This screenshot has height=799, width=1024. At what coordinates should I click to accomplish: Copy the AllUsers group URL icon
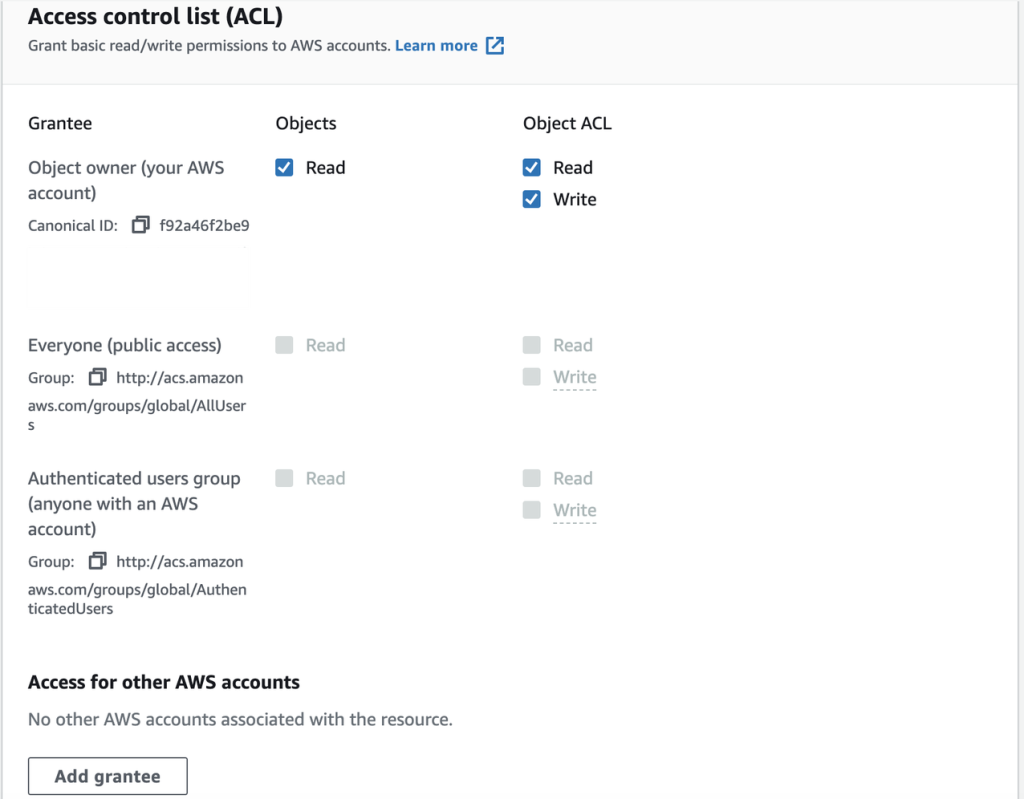point(95,378)
